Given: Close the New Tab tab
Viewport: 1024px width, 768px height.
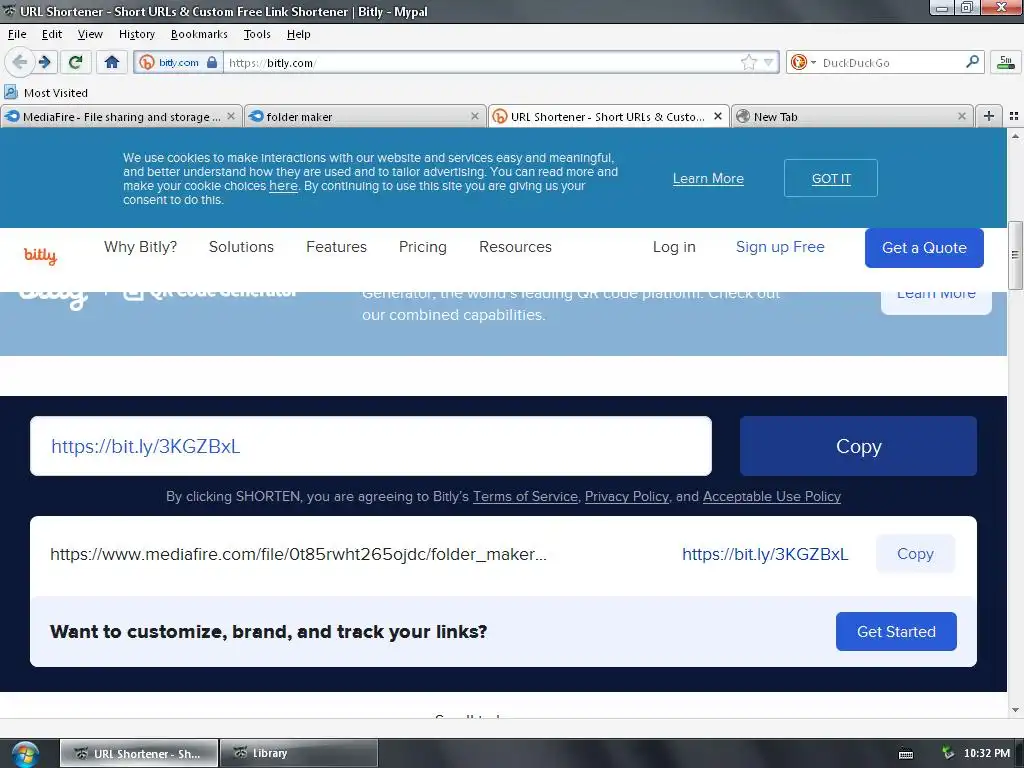Looking at the screenshot, I should (961, 116).
